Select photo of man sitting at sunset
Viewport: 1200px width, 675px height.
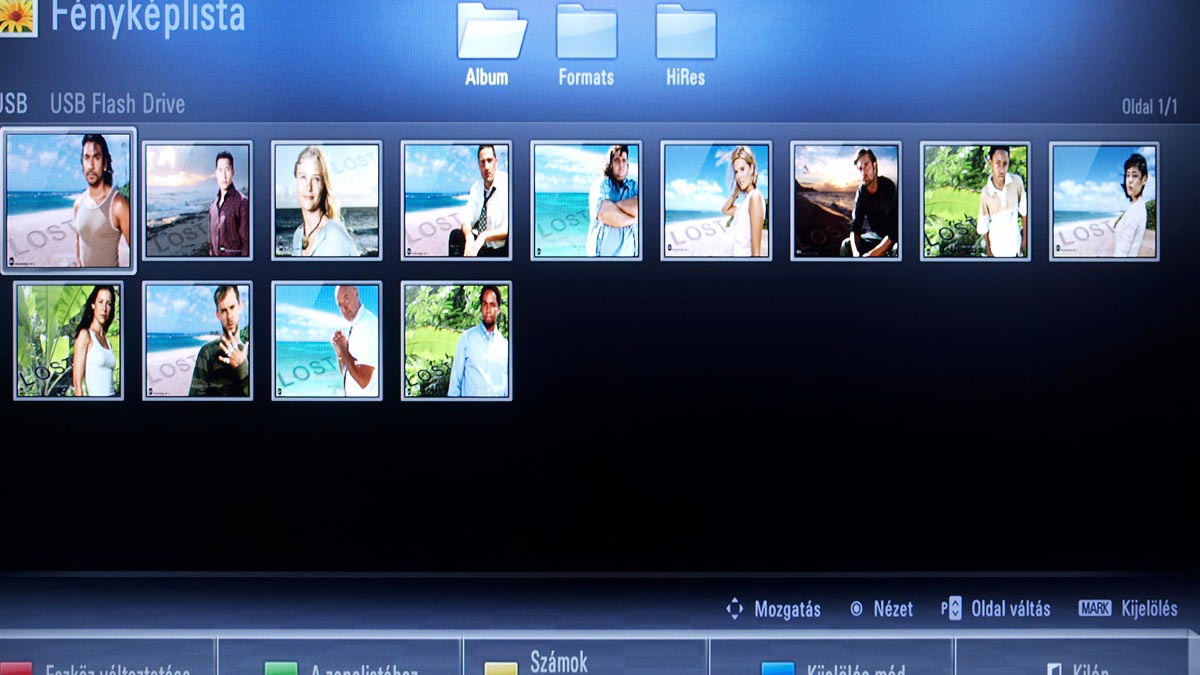pos(846,200)
